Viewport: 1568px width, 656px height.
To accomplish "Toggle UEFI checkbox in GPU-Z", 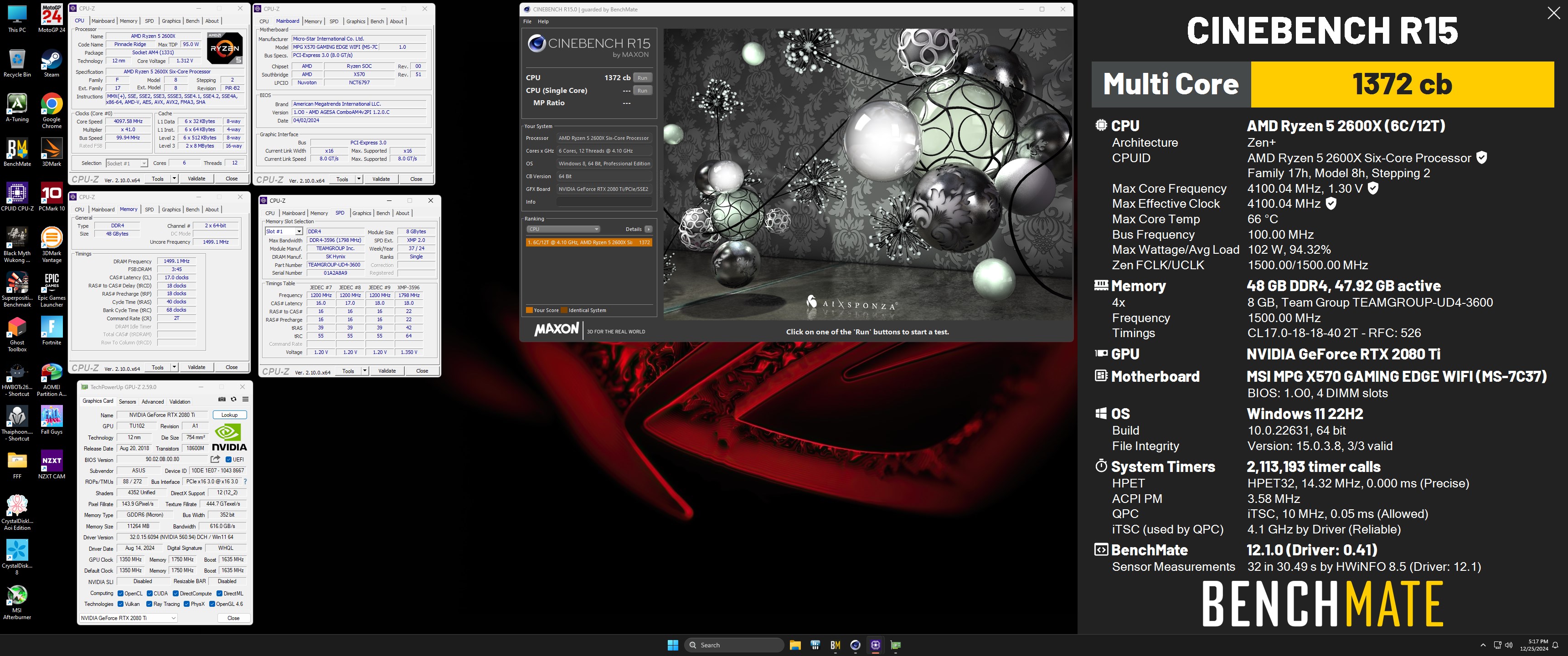I will pyautogui.click(x=228, y=460).
